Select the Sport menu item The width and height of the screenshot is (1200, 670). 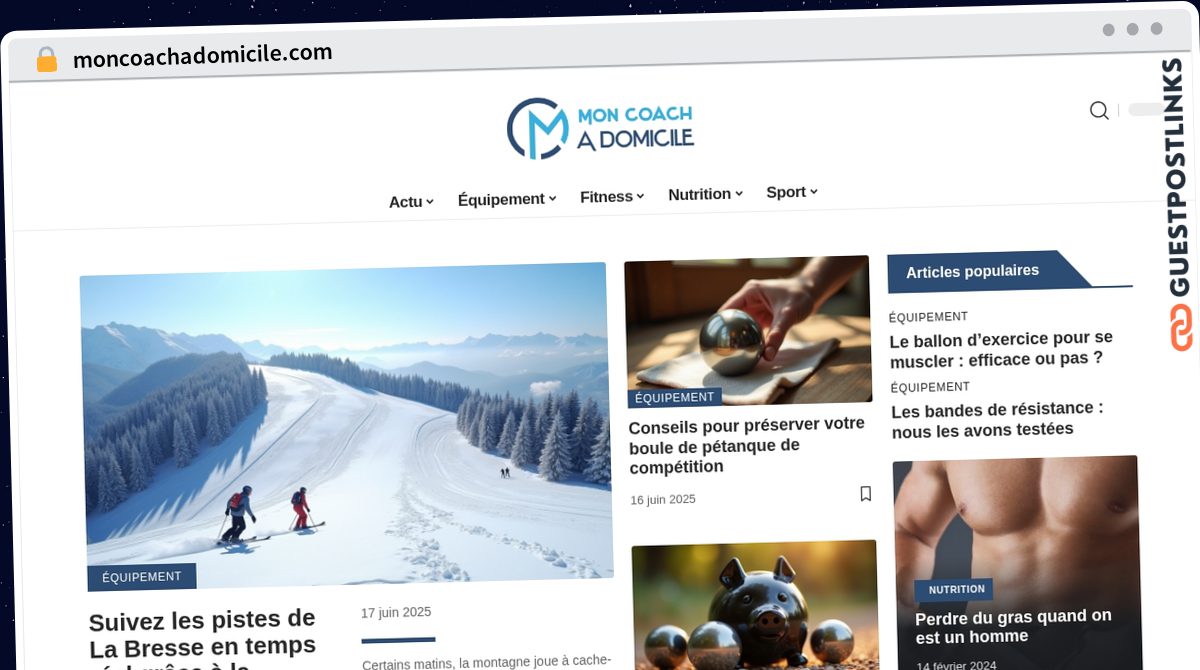(x=791, y=192)
